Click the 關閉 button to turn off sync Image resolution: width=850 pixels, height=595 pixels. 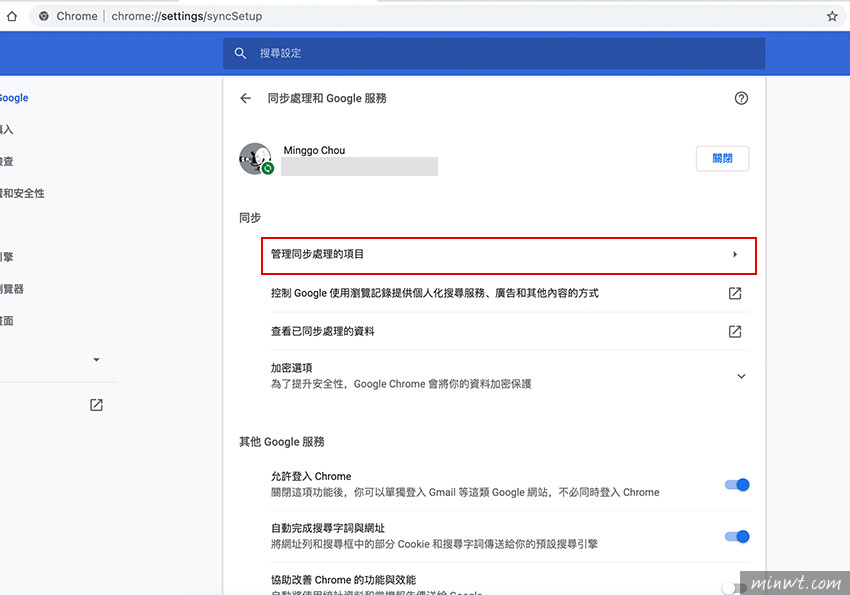pos(722,158)
